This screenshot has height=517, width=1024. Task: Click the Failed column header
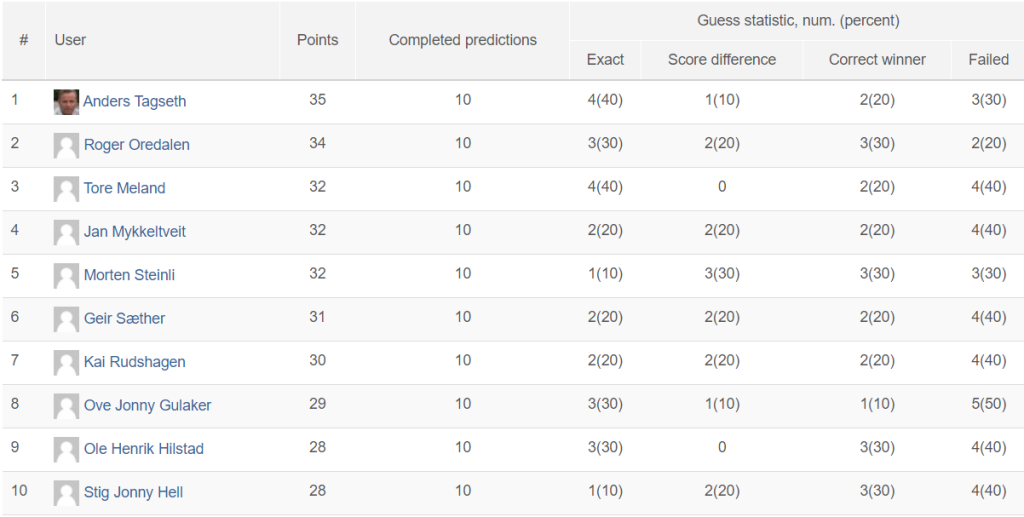point(988,60)
